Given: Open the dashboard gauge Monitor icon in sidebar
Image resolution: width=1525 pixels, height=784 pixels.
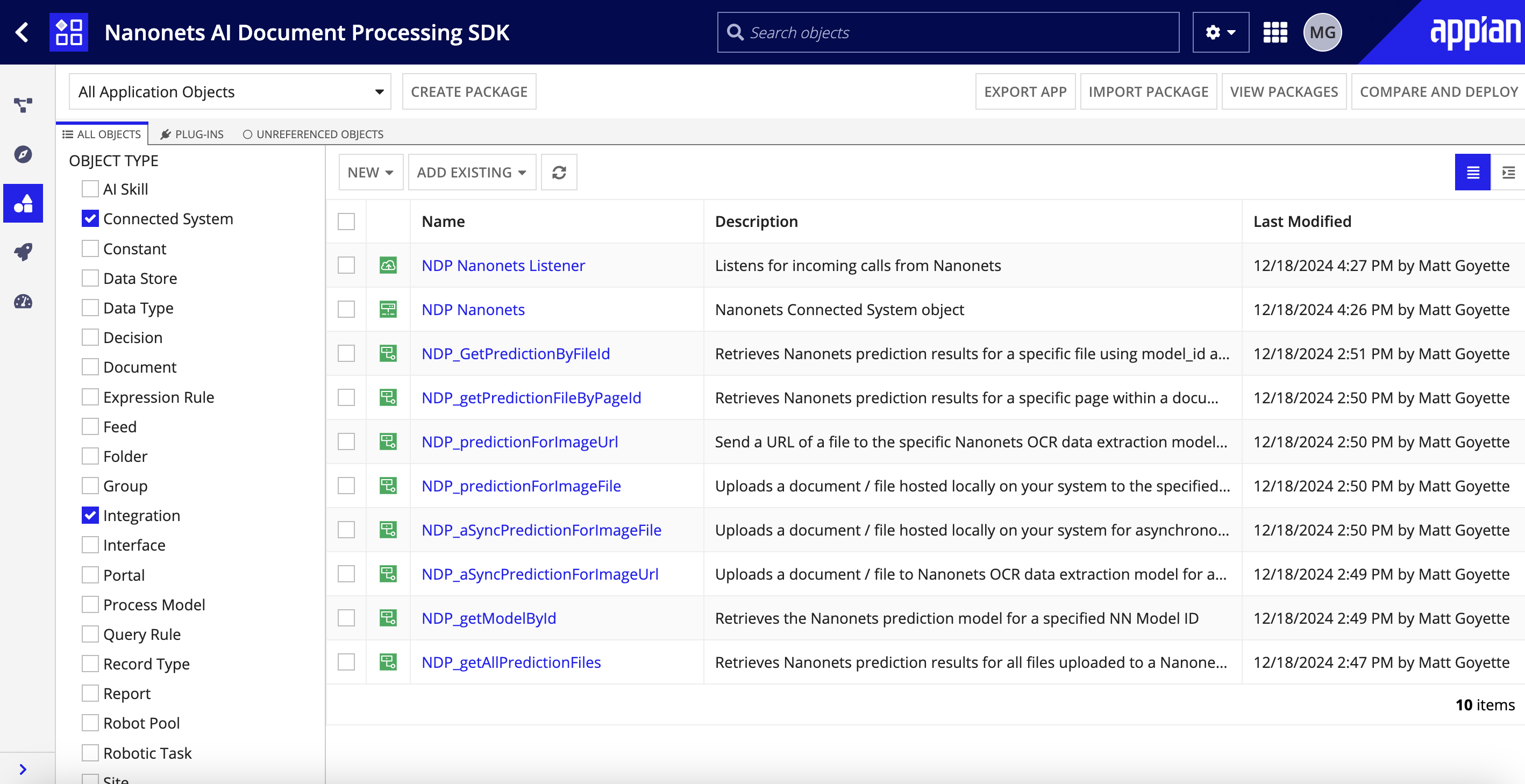Looking at the screenshot, I should coord(23,302).
